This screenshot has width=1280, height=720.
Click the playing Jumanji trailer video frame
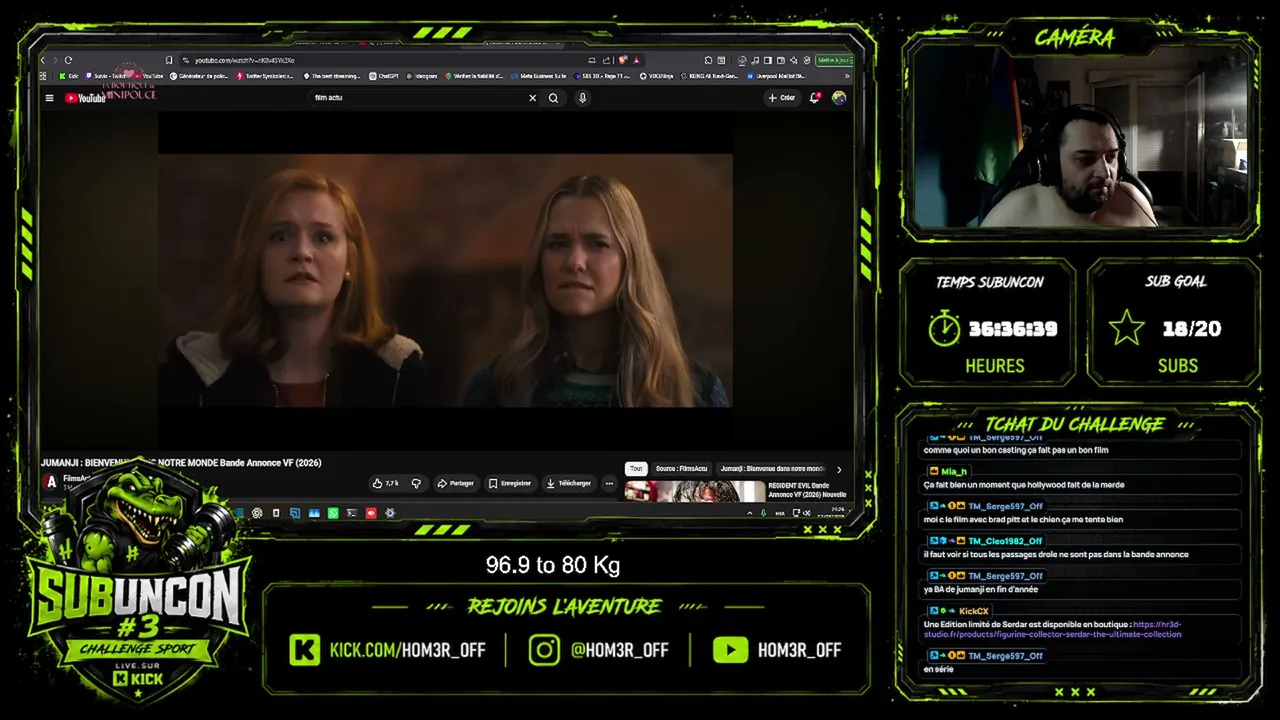click(x=445, y=280)
